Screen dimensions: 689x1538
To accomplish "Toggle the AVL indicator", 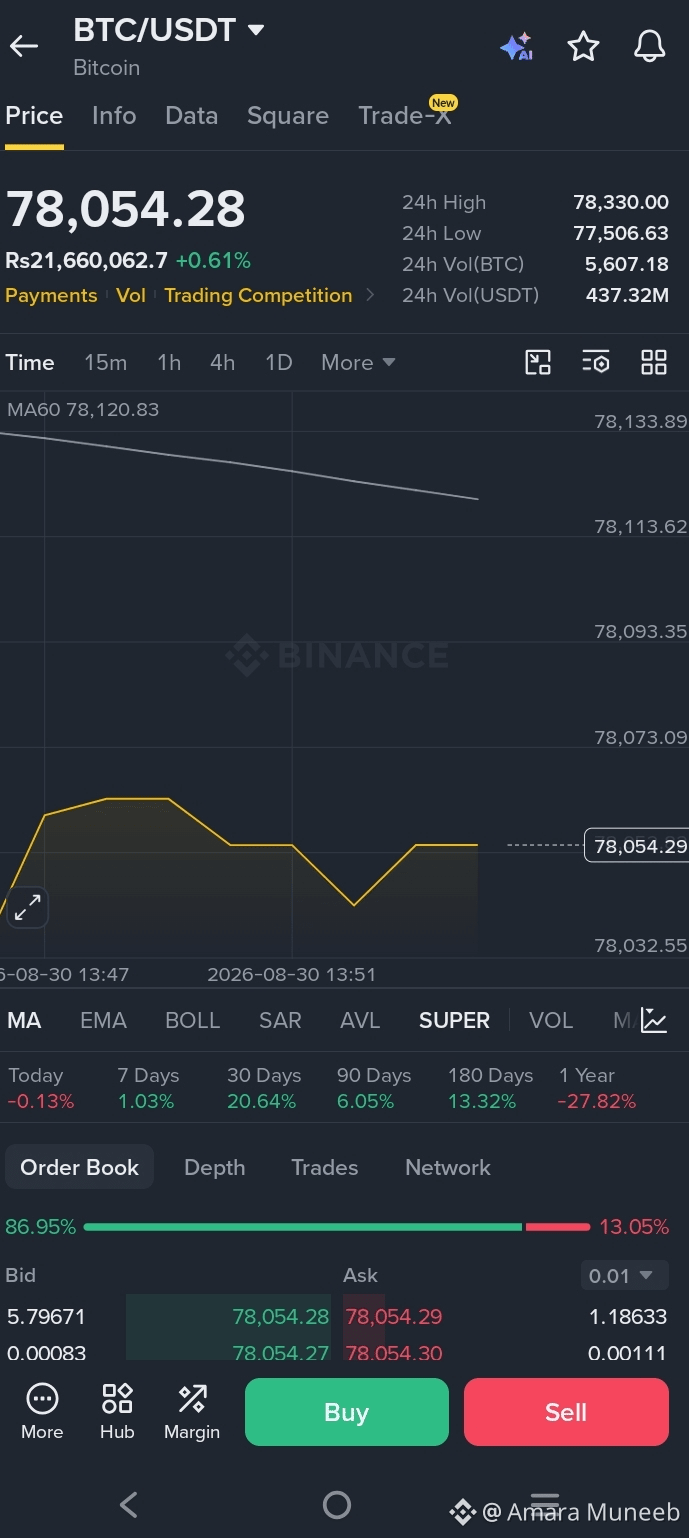I will pyautogui.click(x=360, y=1020).
